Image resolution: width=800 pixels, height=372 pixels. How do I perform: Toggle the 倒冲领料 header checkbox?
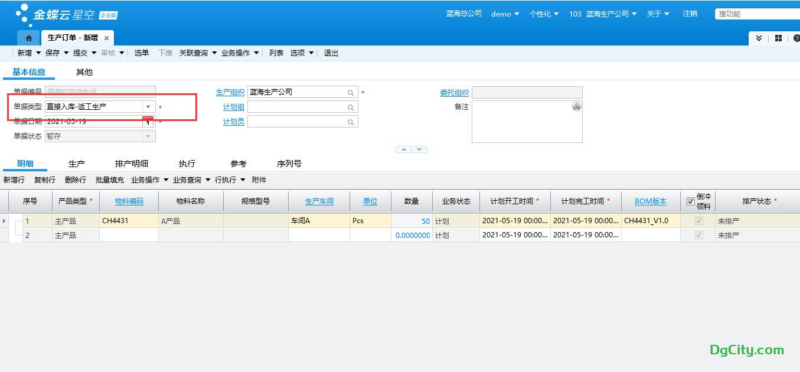(x=690, y=202)
